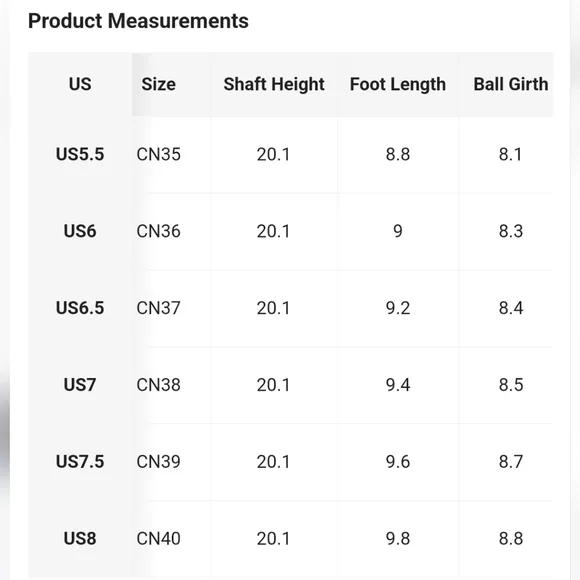Click the Product Measurements heading
Screen dimensions: 580x580
pos(138,21)
